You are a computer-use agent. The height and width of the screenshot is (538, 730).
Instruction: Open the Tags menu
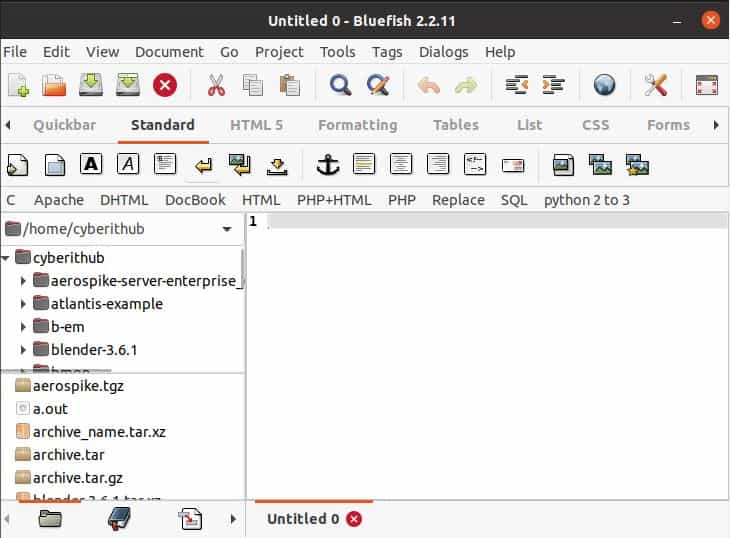point(387,52)
